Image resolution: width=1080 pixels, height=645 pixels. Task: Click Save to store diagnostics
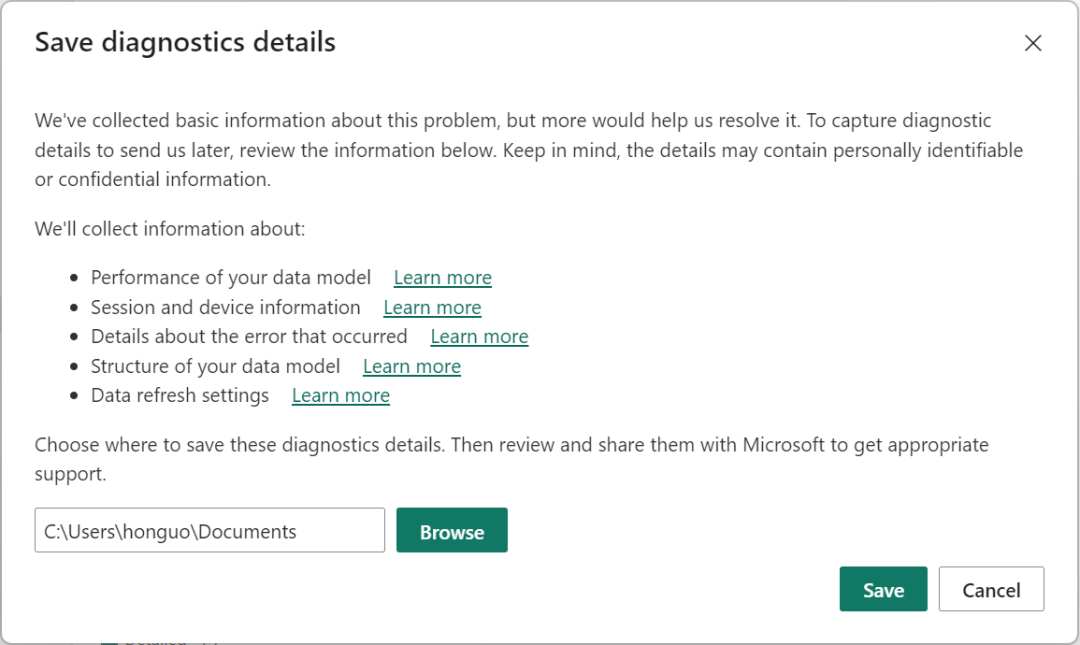883,589
